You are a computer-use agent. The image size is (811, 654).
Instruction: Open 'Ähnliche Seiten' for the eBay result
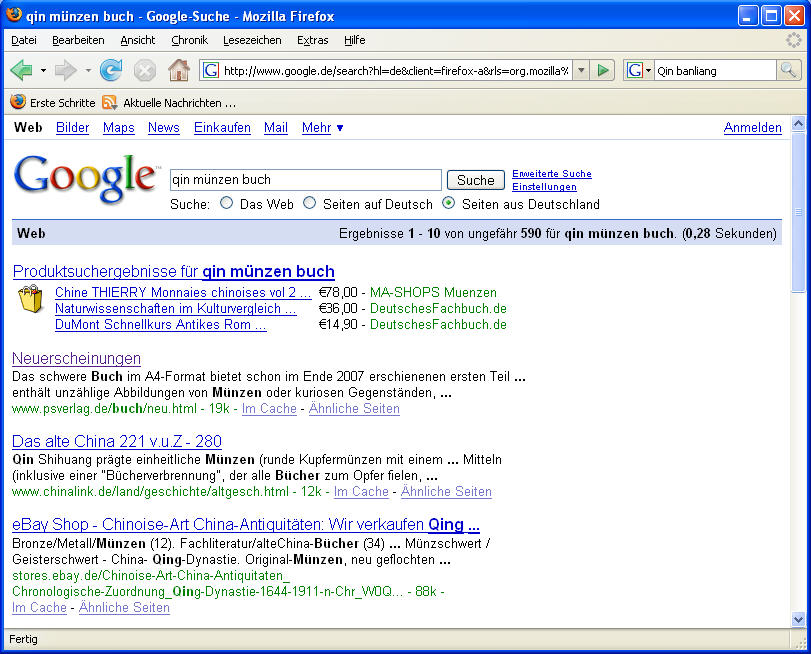124,607
